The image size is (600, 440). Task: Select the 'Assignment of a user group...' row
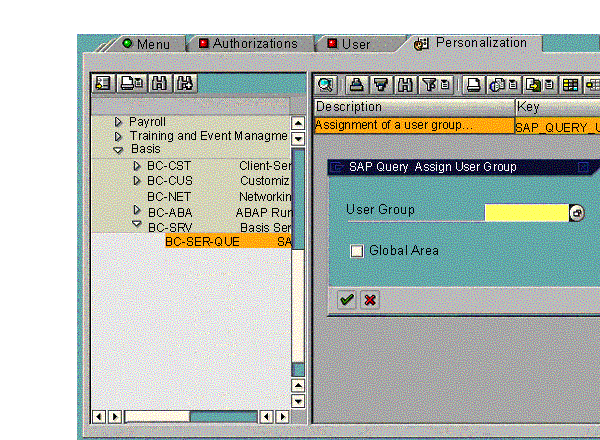pos(413,125)
